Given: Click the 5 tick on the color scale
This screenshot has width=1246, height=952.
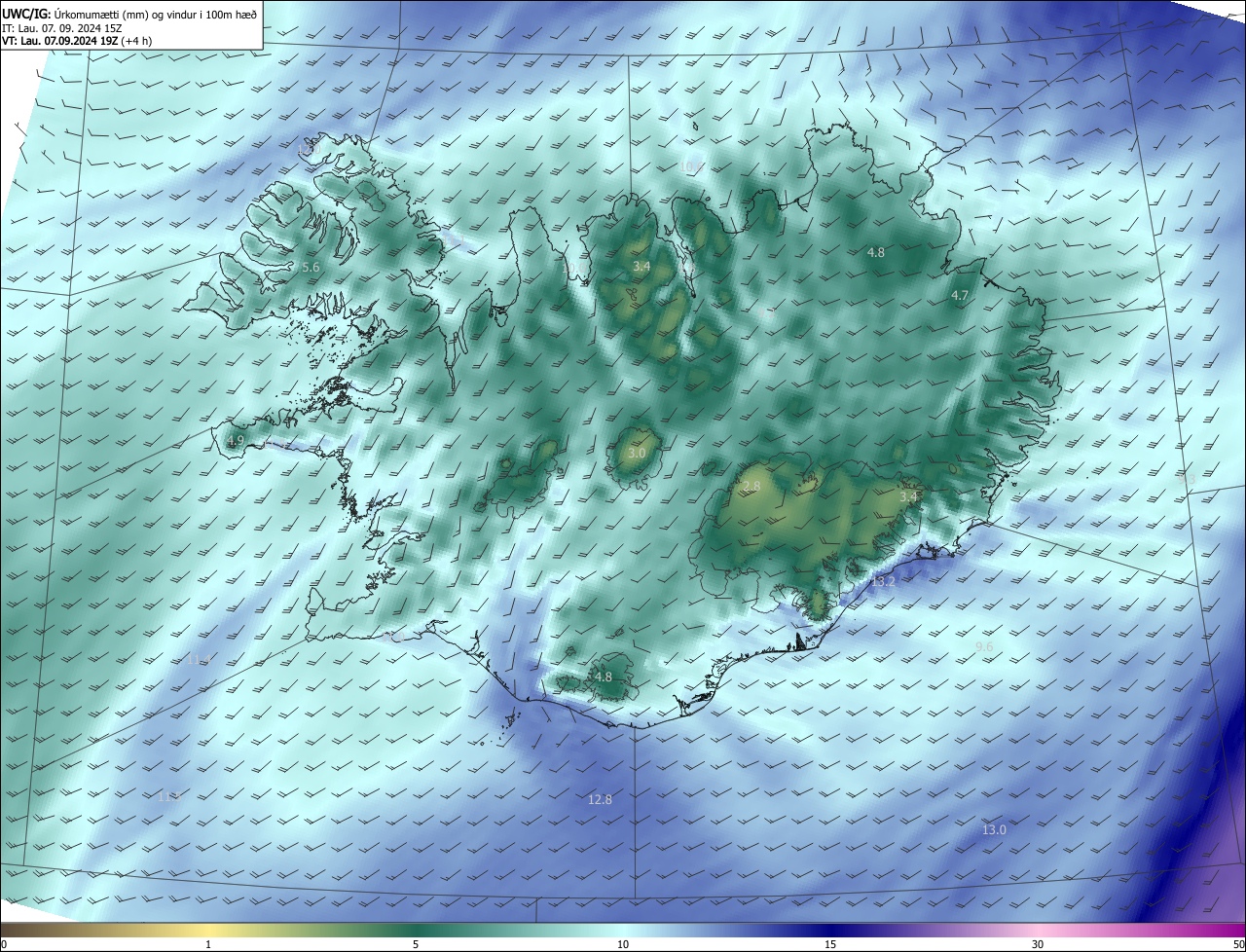Looking at the screenshot, I should point(416,944).
